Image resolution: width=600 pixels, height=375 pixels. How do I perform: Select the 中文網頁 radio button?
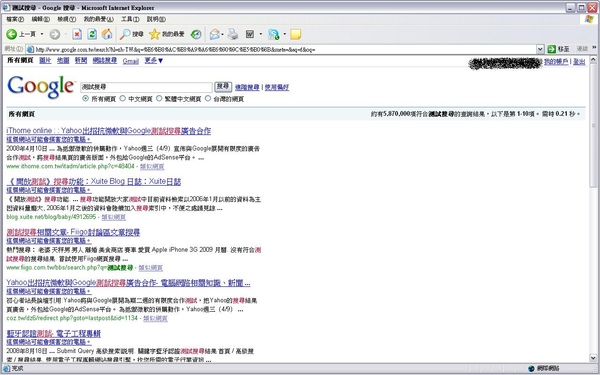(122, 99)
